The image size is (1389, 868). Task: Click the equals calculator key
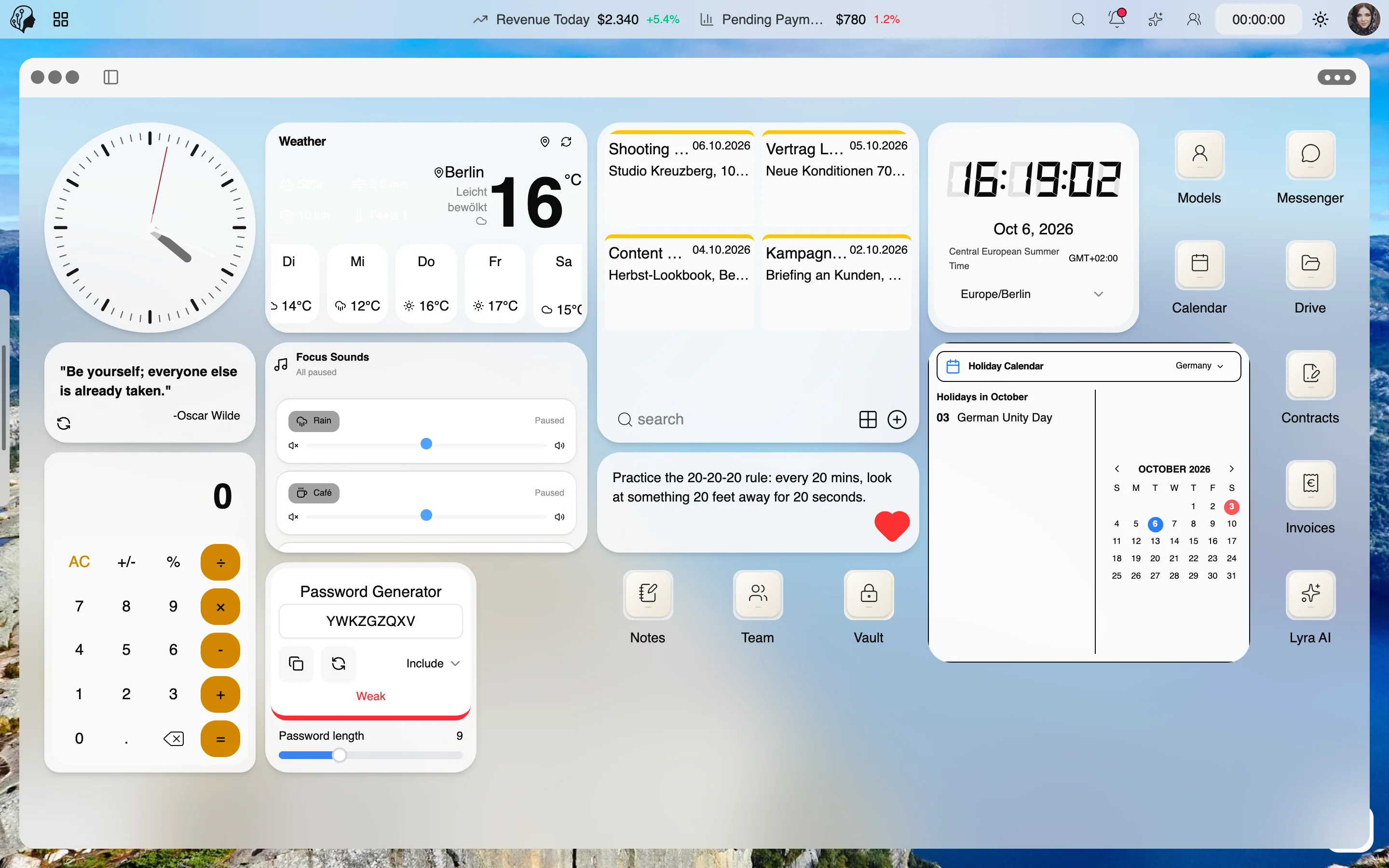[220, 739]
